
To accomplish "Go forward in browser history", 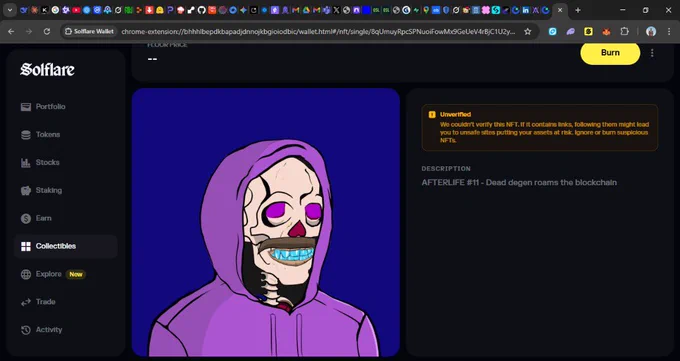I will 29,32.
